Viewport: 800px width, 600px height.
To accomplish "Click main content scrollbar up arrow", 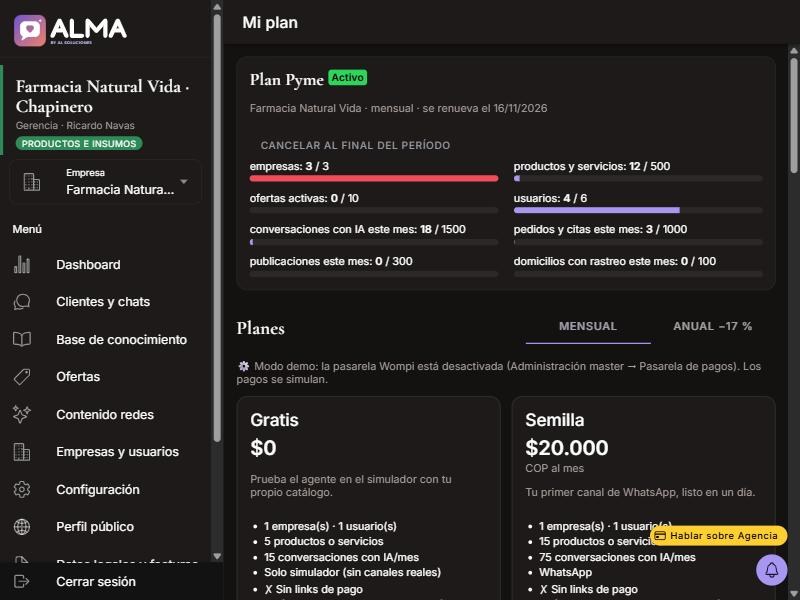I will click(794, 51).
